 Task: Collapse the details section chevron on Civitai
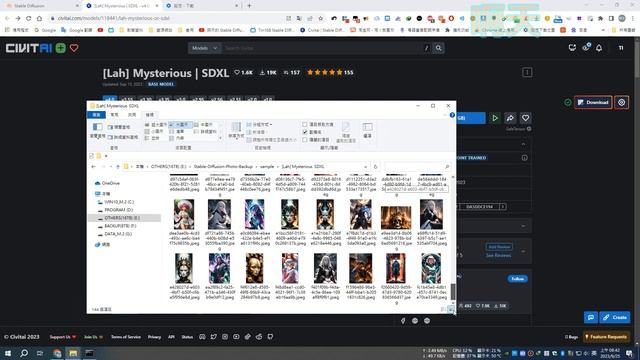(x=523, y=144)
